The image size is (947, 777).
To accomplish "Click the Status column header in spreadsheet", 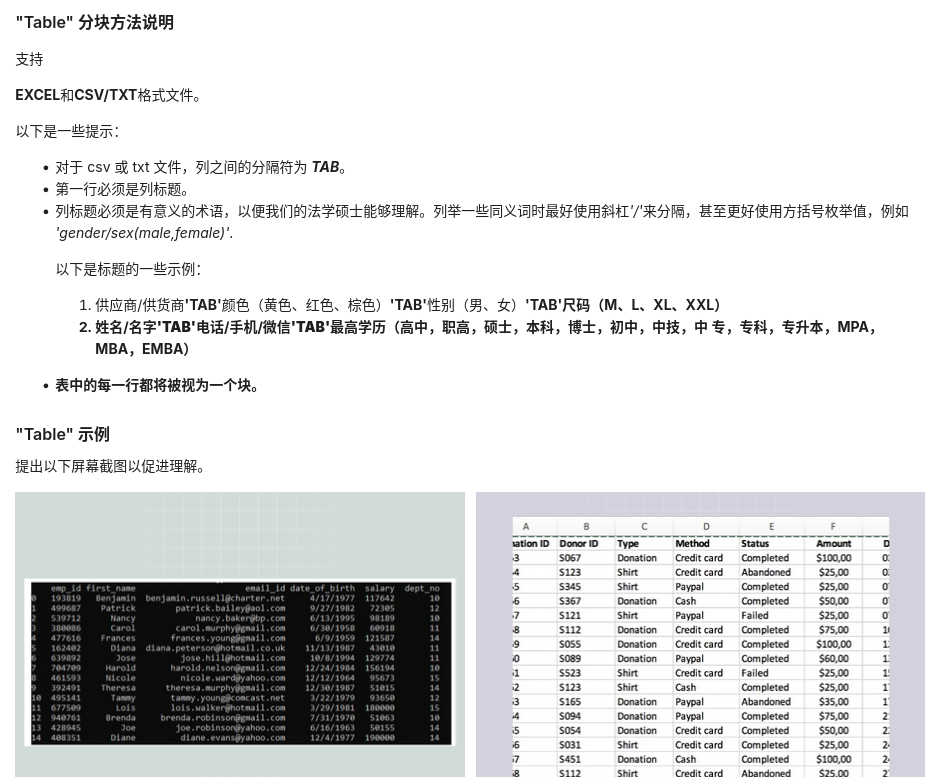I will [755, 543].
